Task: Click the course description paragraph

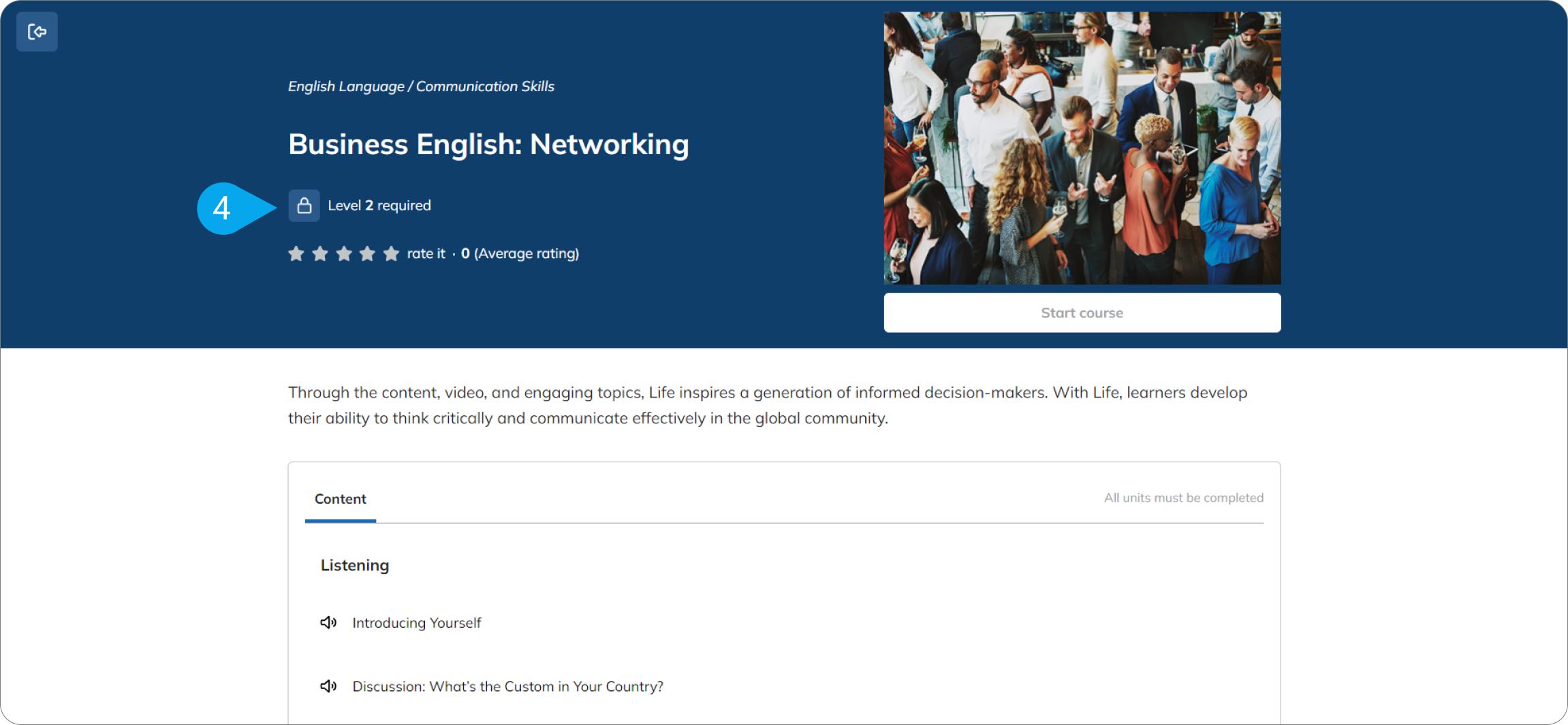Action: point(768,405)
